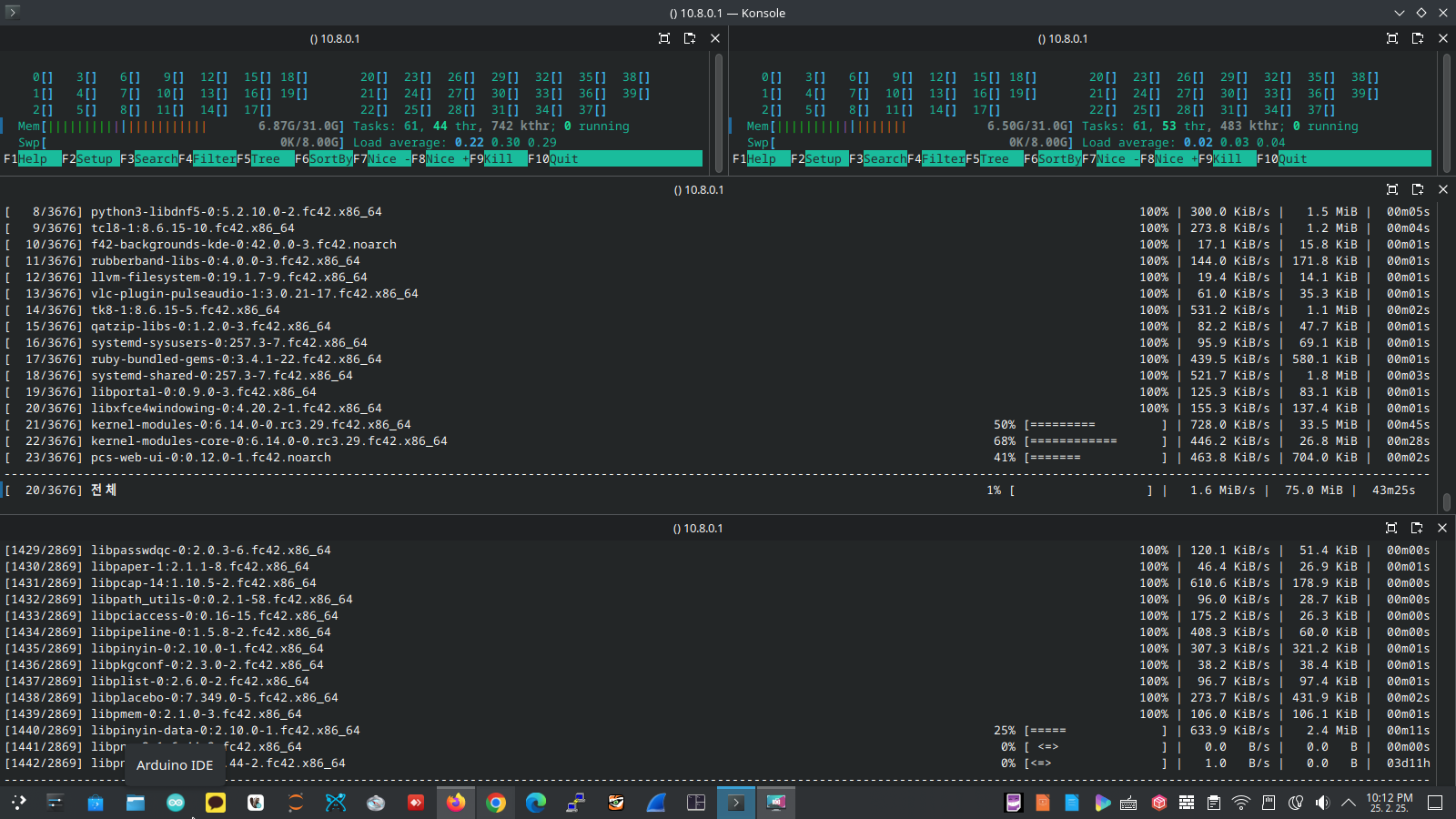
Task: Click F3 Search in left htop pane
Action: click(x=149, y=158)
